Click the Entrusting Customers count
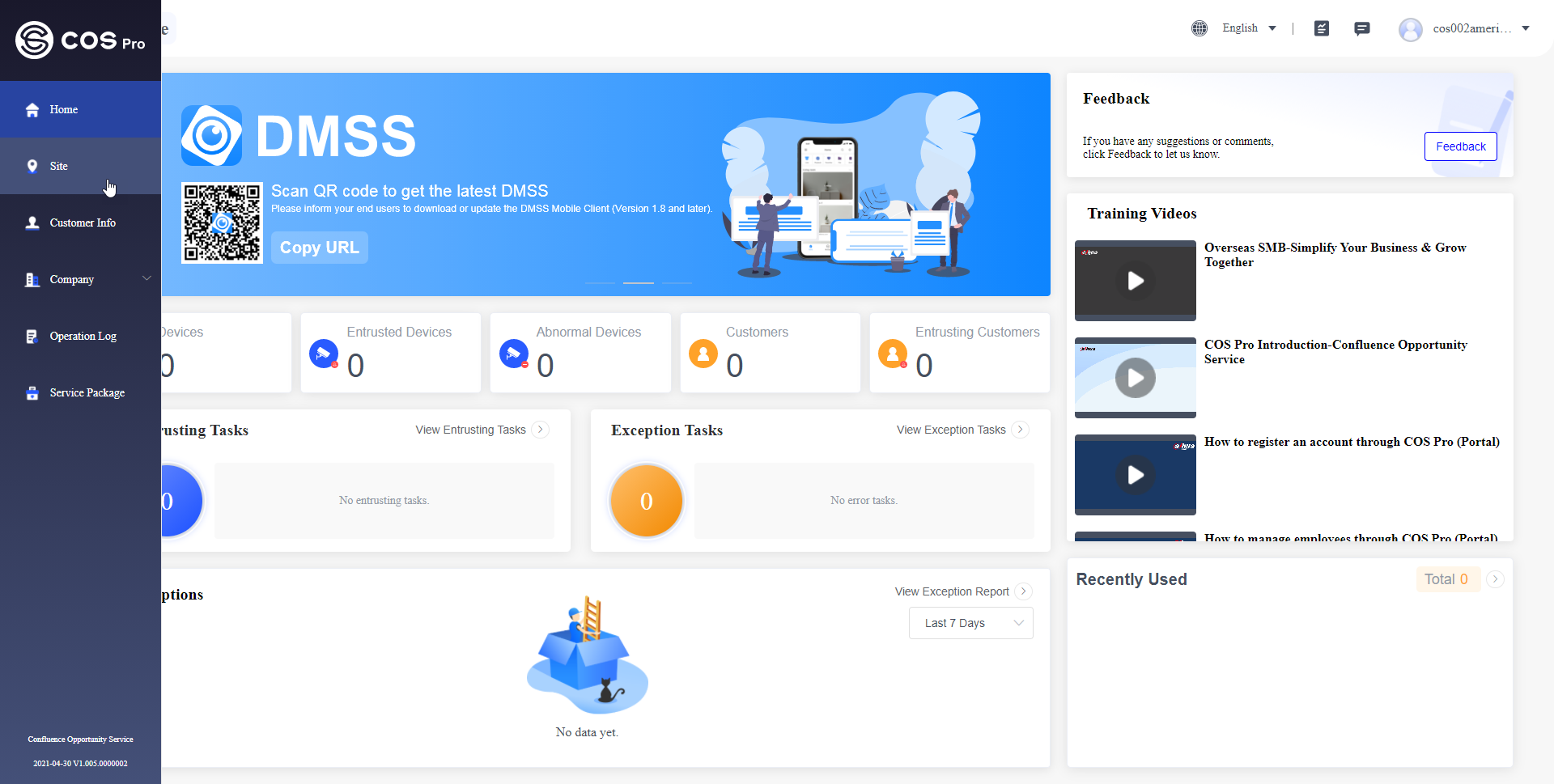Screen dimensions: 1554x784 coord(924,366)
